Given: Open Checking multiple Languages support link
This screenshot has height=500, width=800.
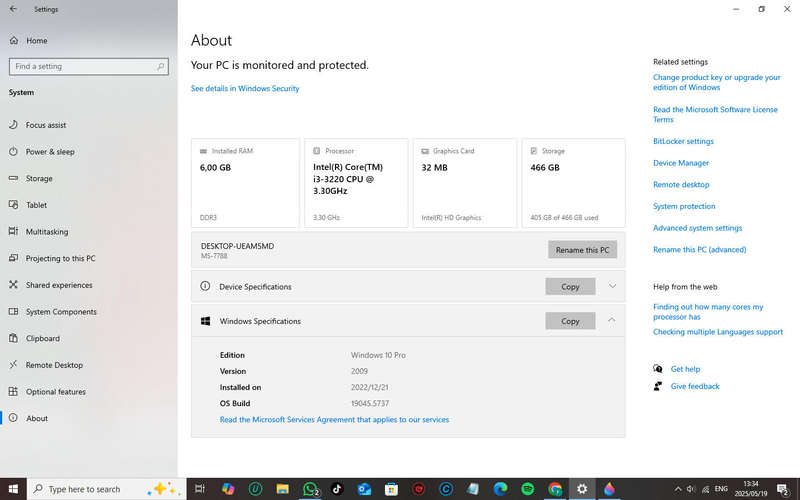Looking at the screenshot, I should [x=718, y=332].
